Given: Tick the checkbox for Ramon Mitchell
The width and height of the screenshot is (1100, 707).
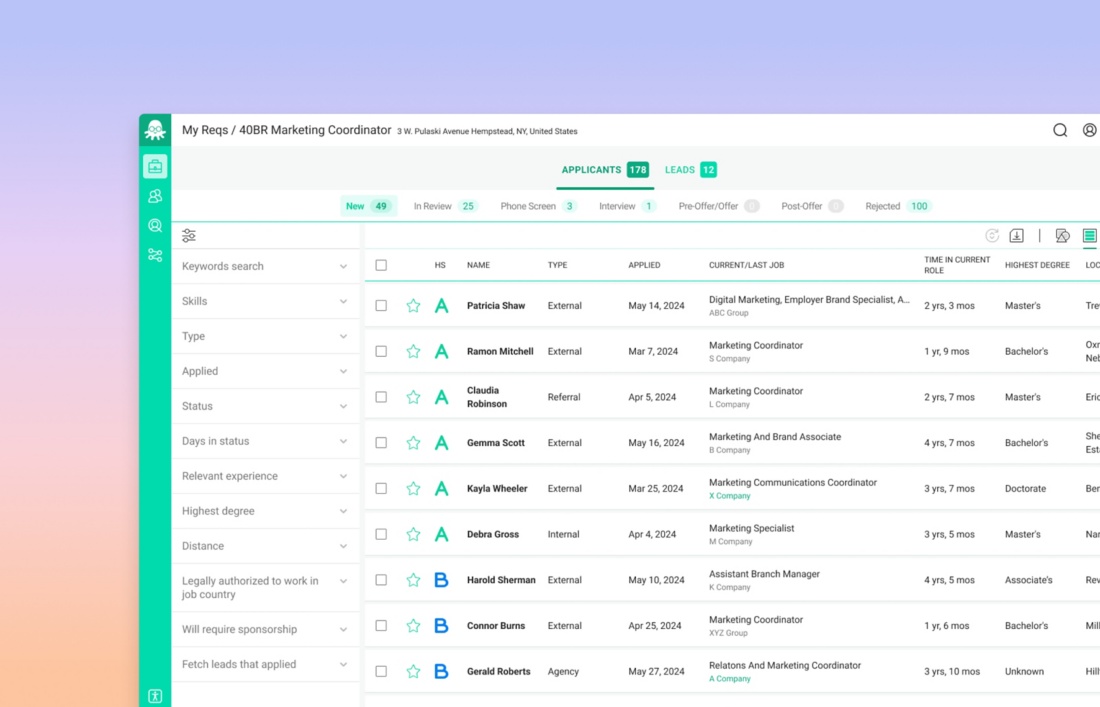Looking at the screenshot, I should coord(381,352).
